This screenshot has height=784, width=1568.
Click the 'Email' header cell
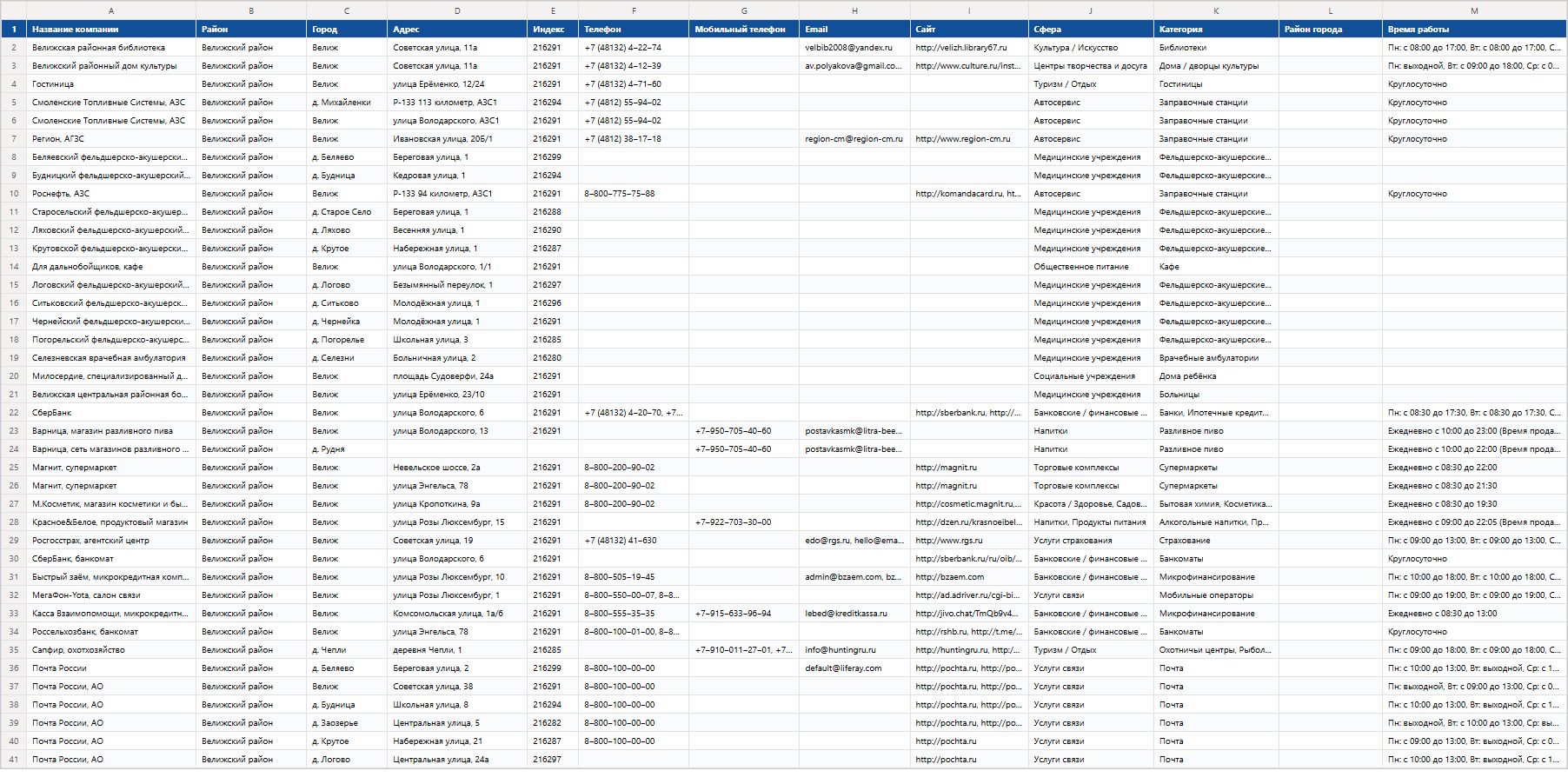click(x=854, y=29)
